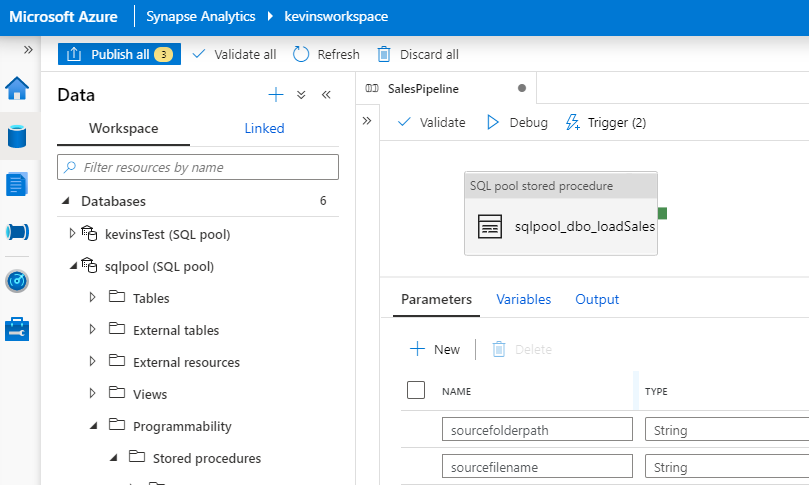Collapse Programmability folder
Viewport: 809px width, 485px height.
click(93, 426)
